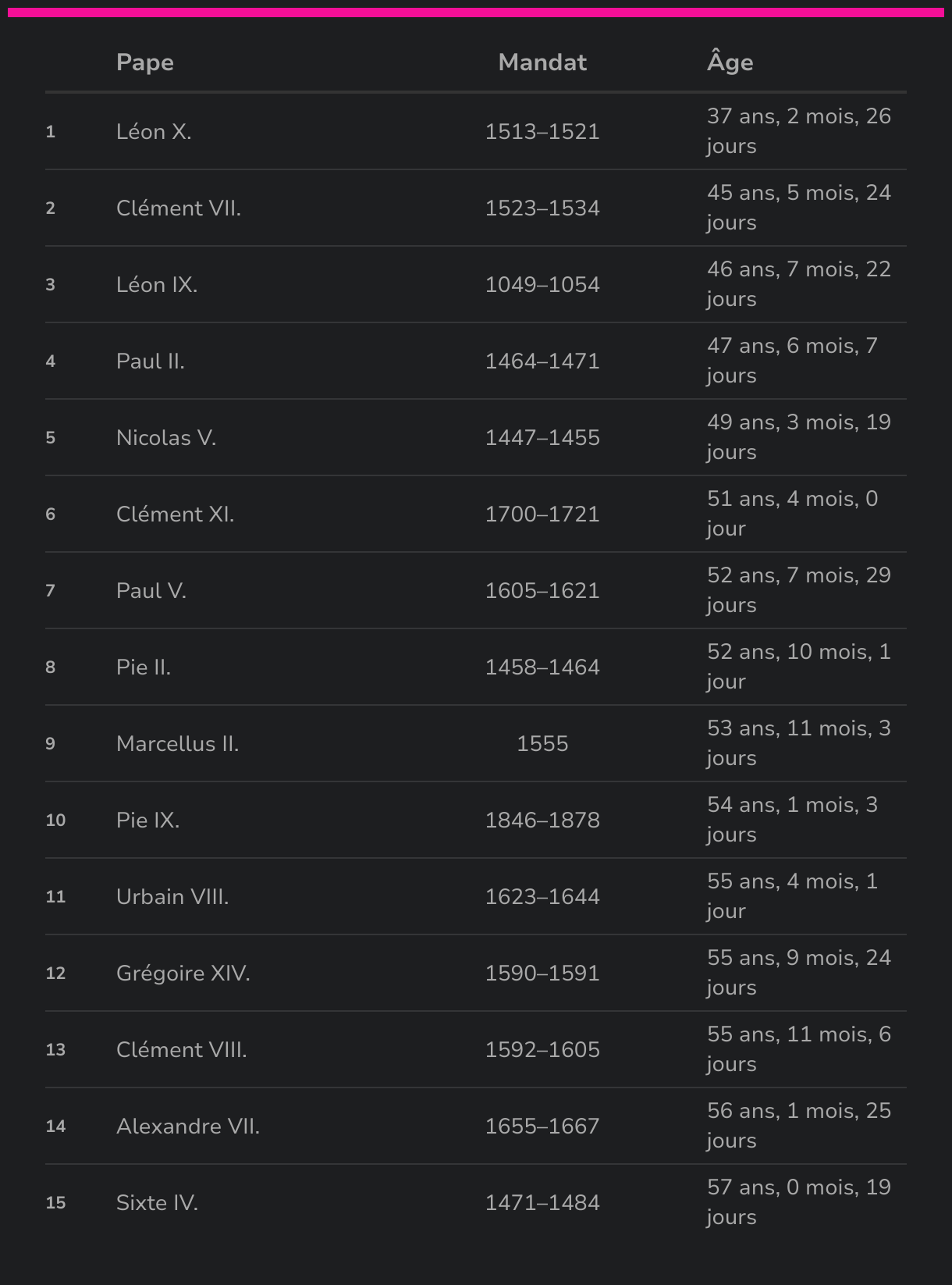Viewport: 952px width, 1285px height.
Task: Click on Nicolas V. name
Action: [166, 437]
